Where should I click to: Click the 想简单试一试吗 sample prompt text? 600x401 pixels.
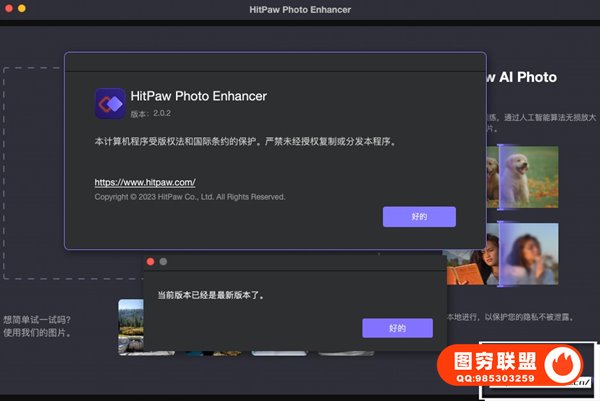[37, 320]
